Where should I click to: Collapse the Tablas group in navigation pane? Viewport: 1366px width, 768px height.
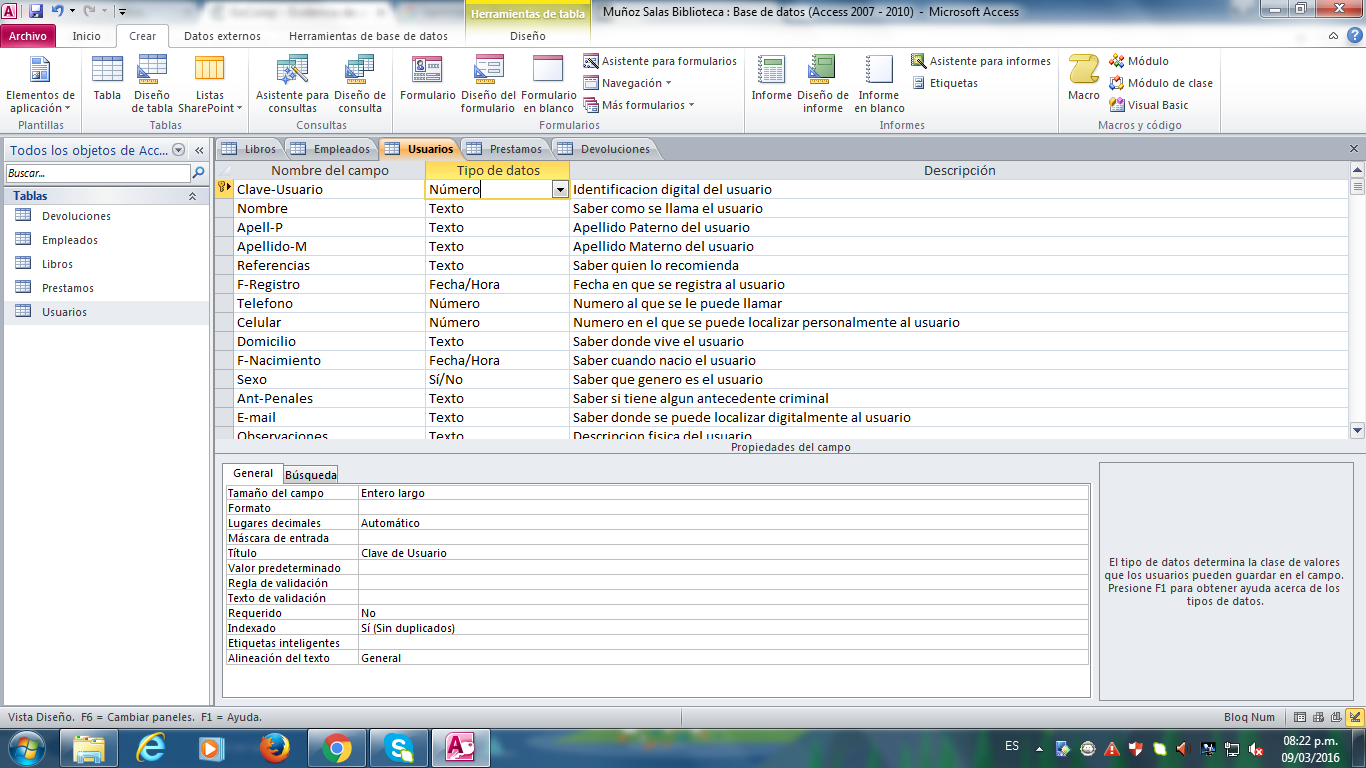pyautogui.click(x=192, y=196)
